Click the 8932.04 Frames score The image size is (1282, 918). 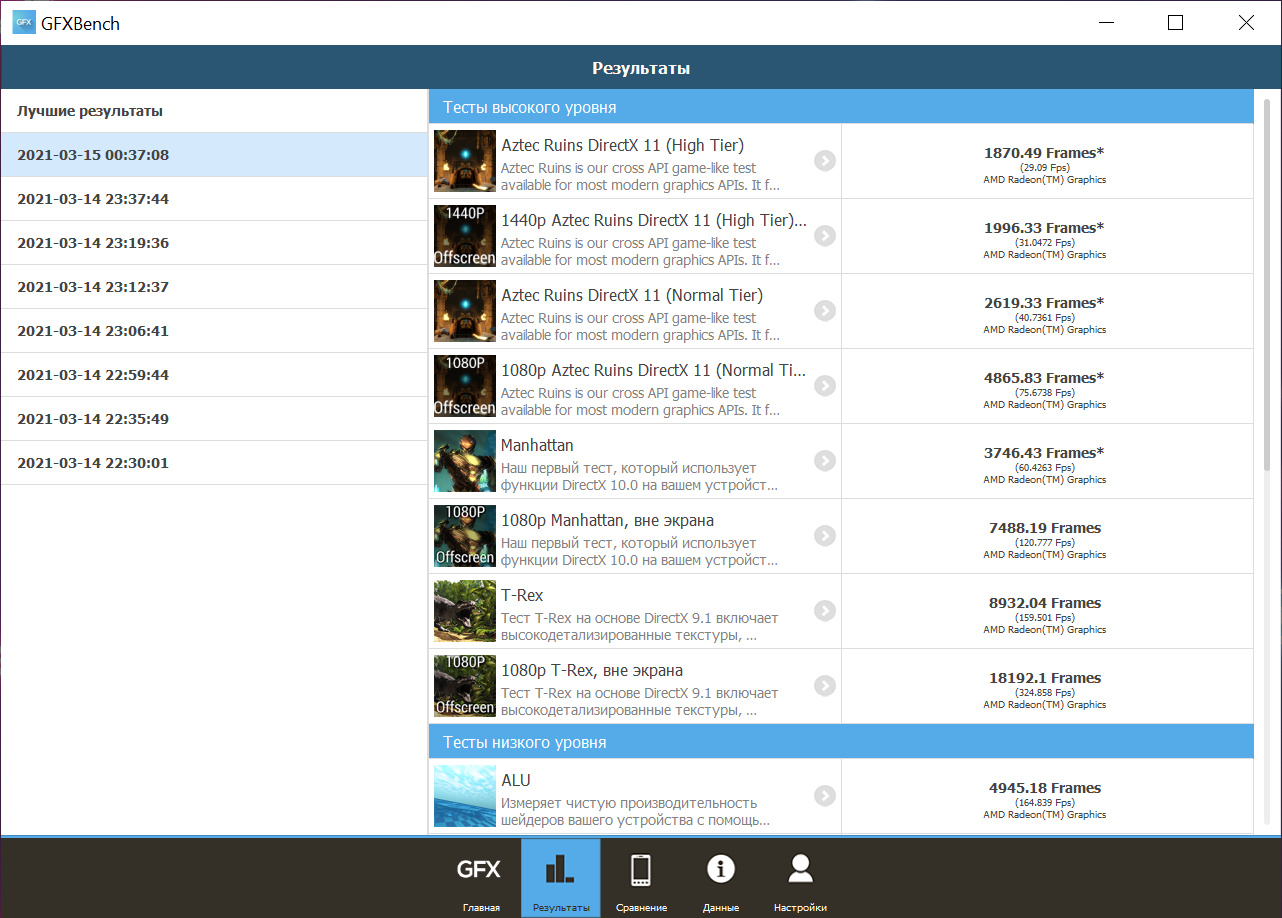(x=1045, y=603)
